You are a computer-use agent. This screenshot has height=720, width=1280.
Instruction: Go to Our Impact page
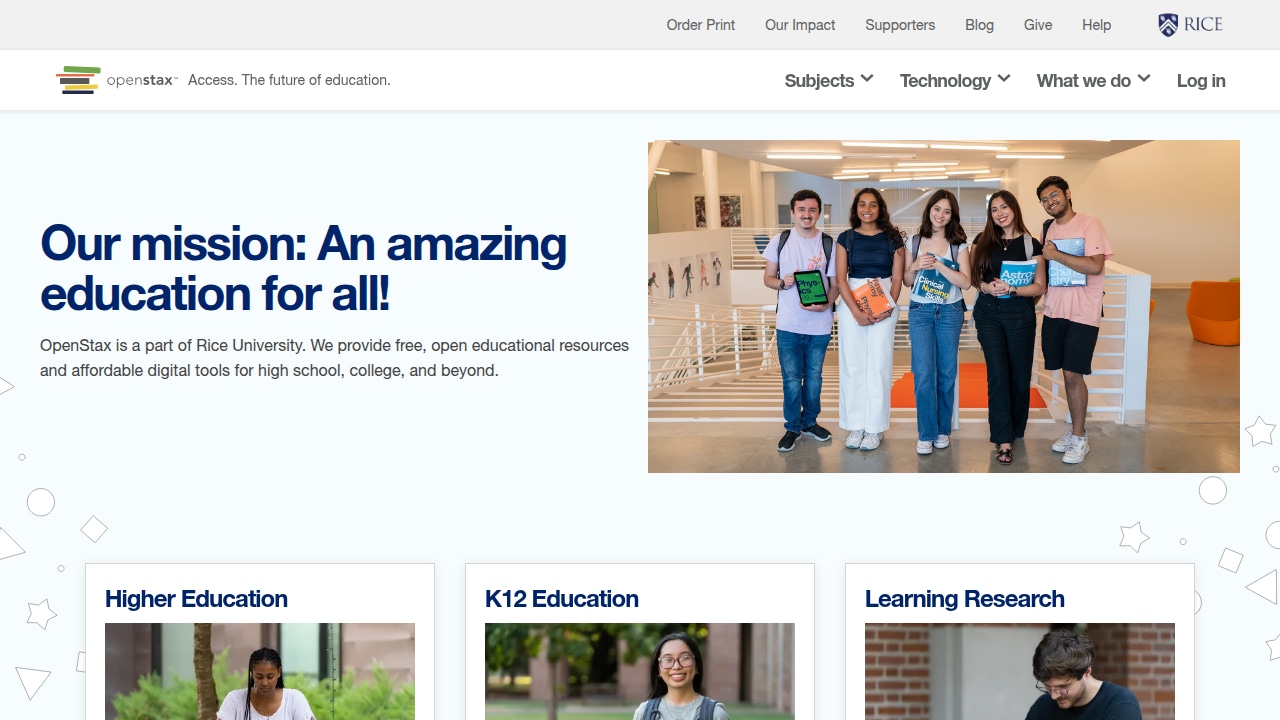800,25
